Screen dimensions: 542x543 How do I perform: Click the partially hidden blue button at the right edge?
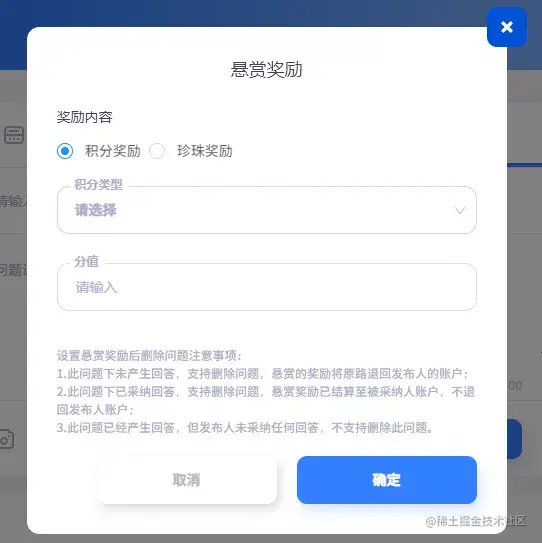515,439
